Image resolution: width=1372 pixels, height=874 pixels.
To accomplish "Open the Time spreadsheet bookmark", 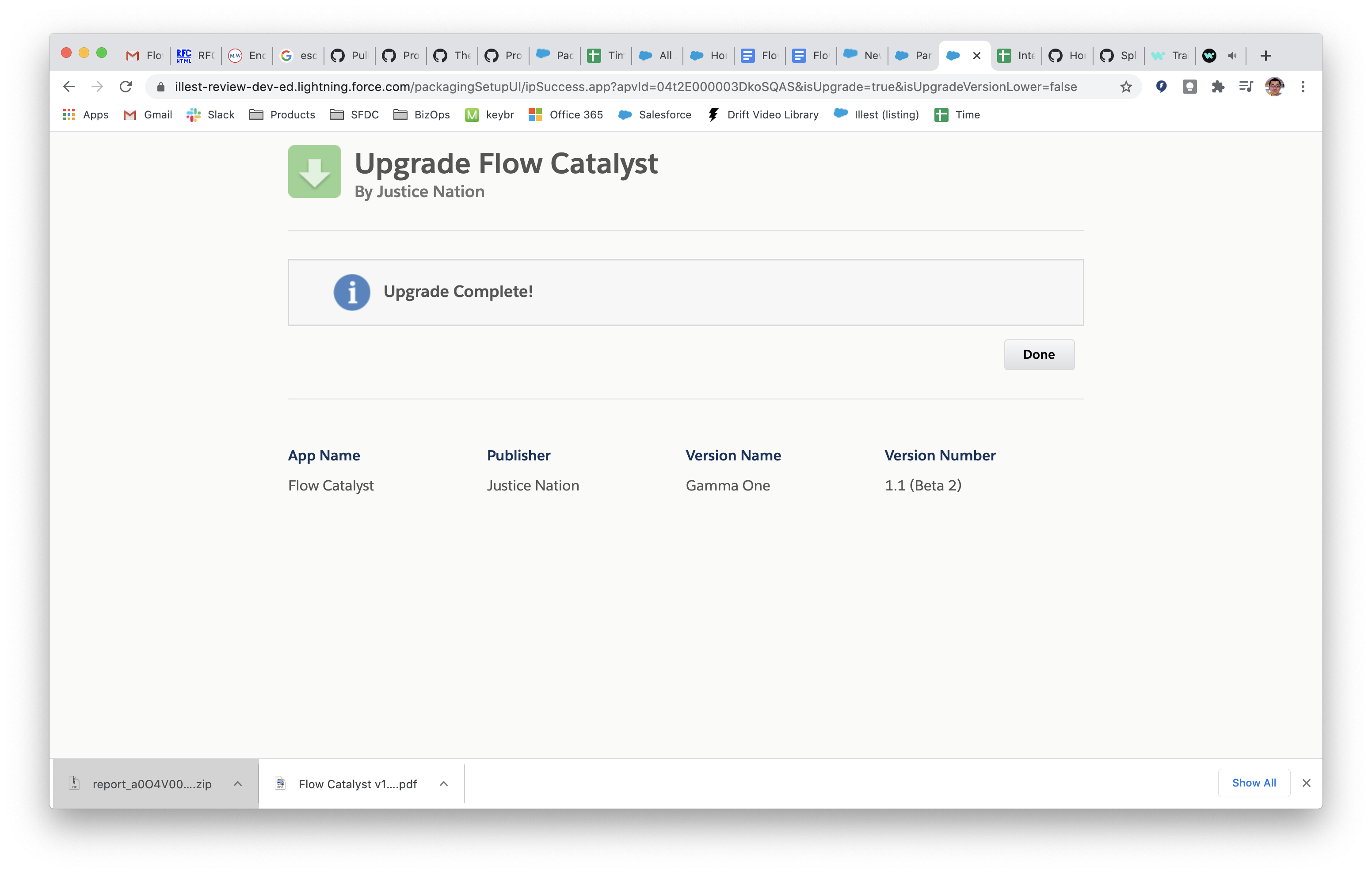I will (957, 114).
